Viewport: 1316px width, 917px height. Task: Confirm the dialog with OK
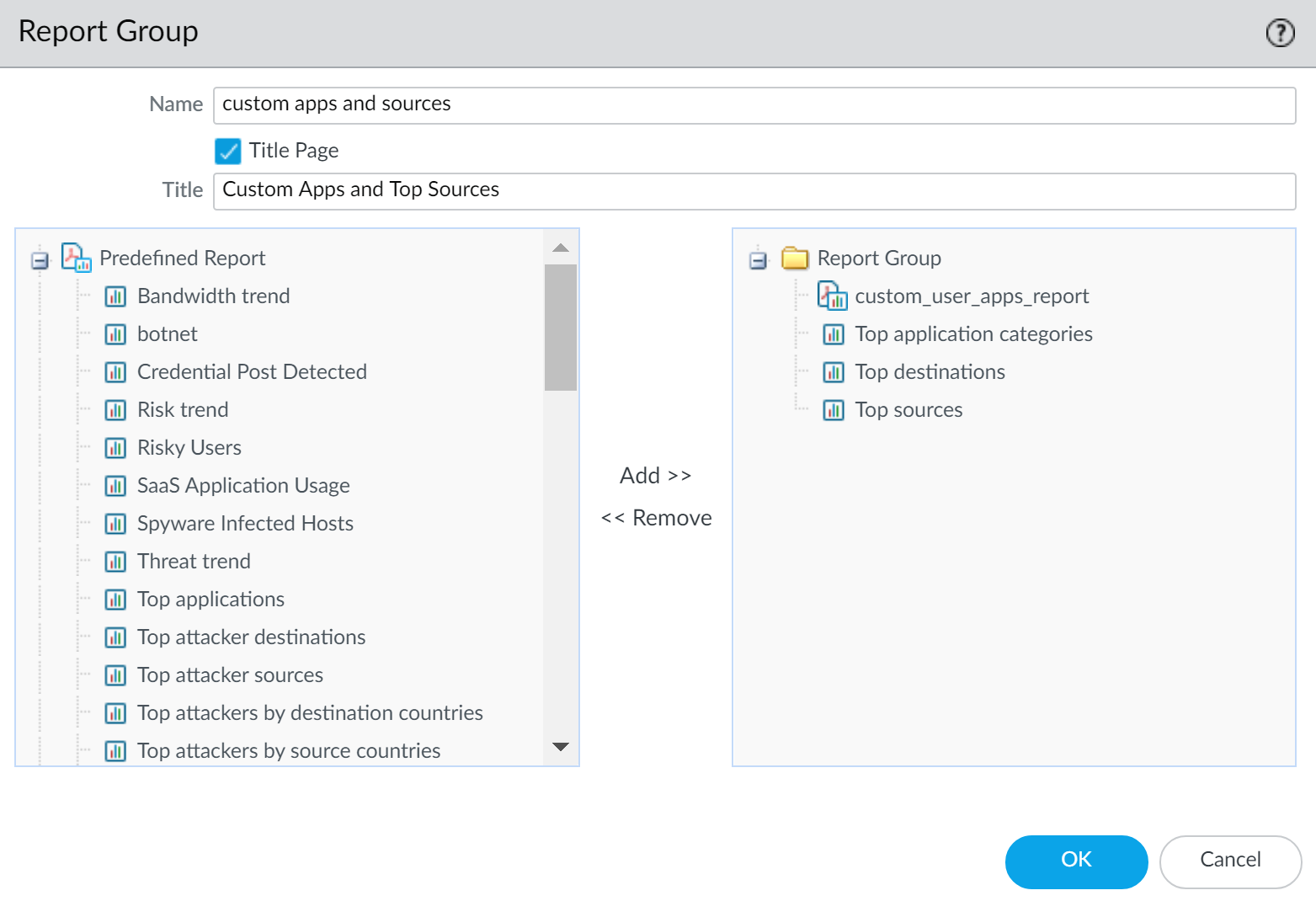(x=1075, y=861)
